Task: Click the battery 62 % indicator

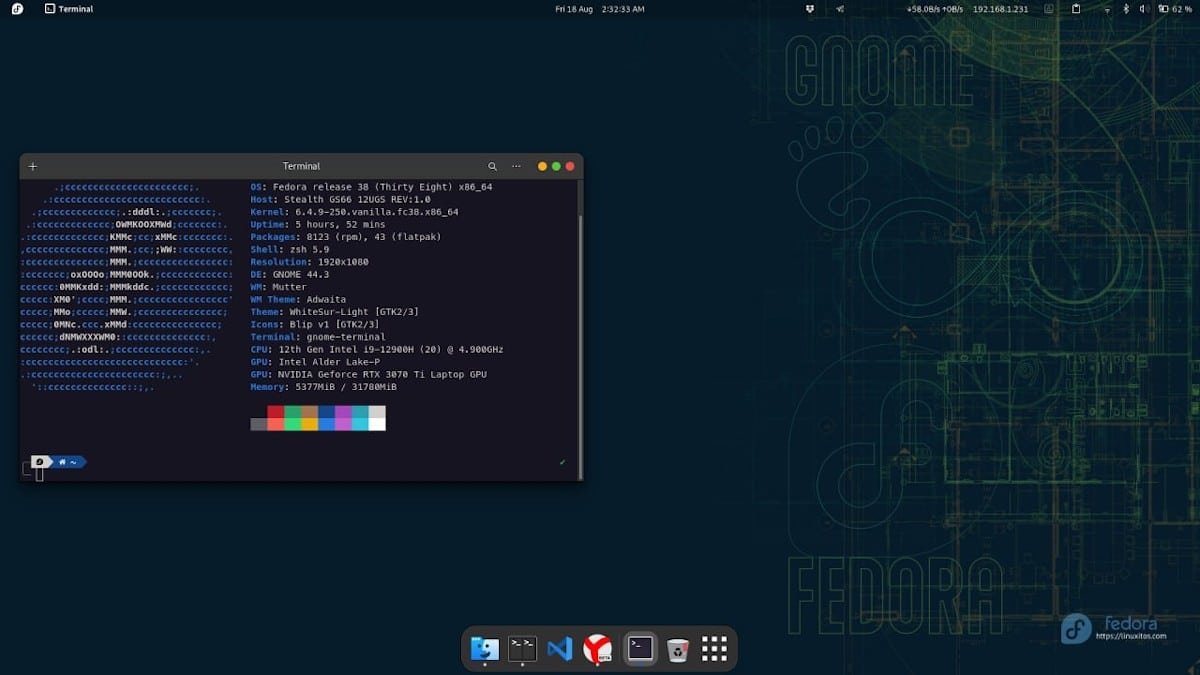Action: (x=1174, y=9)
